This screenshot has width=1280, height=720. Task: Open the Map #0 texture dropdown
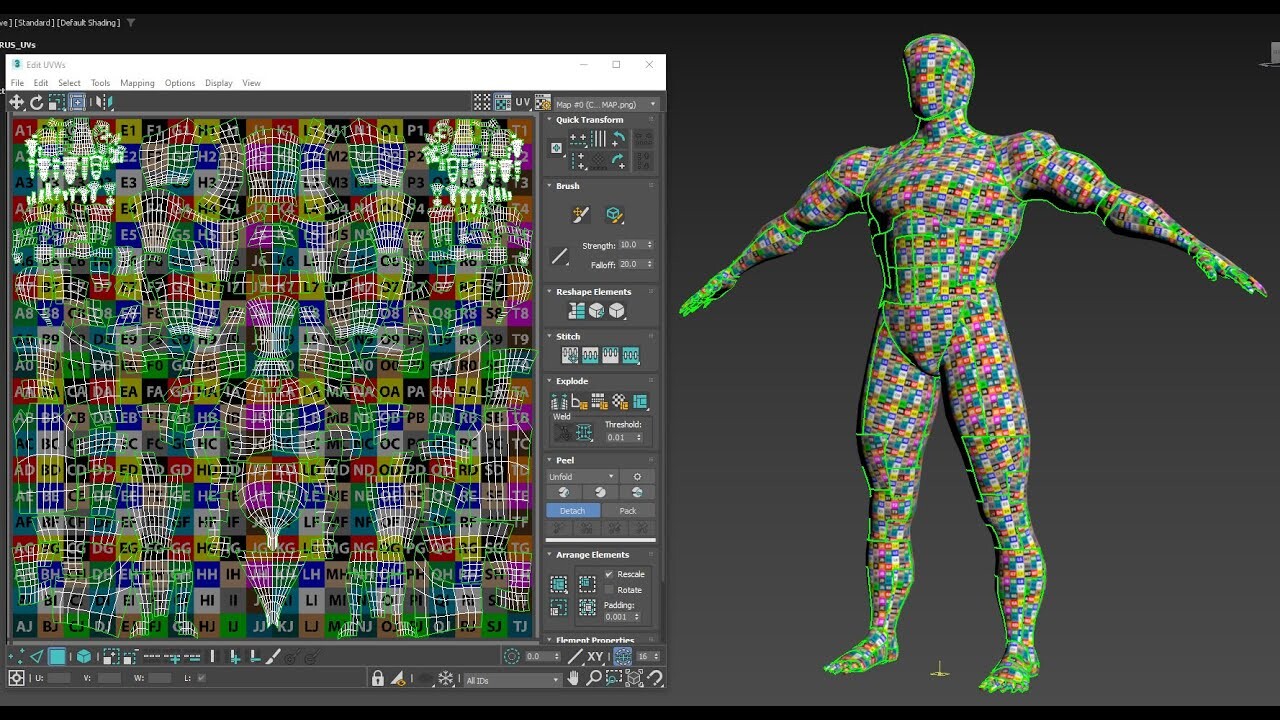(651, 103)
